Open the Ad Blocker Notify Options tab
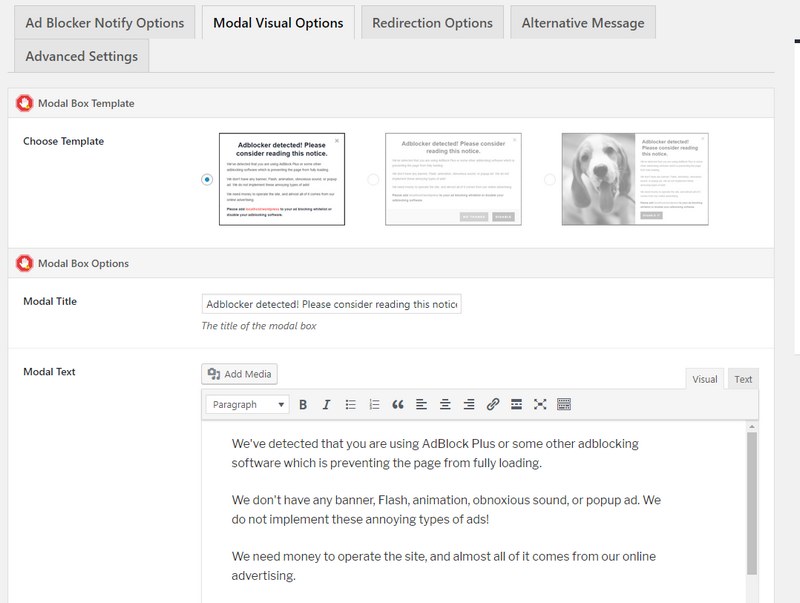Viewport: 800px width, 603px height. [105, 22]
